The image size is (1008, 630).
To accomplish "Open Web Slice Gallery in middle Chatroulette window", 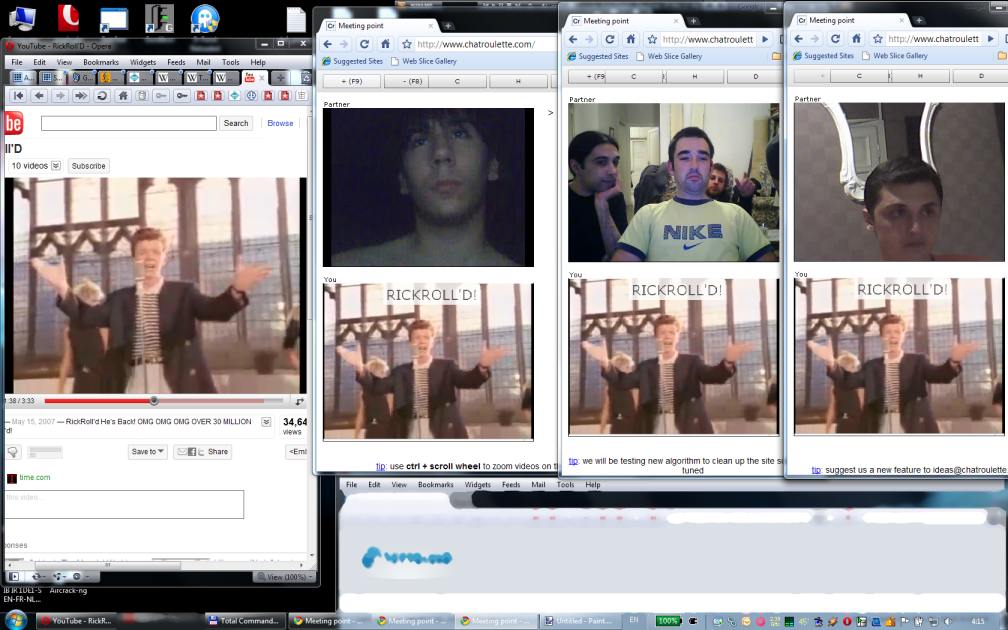I will pos(669,56).
